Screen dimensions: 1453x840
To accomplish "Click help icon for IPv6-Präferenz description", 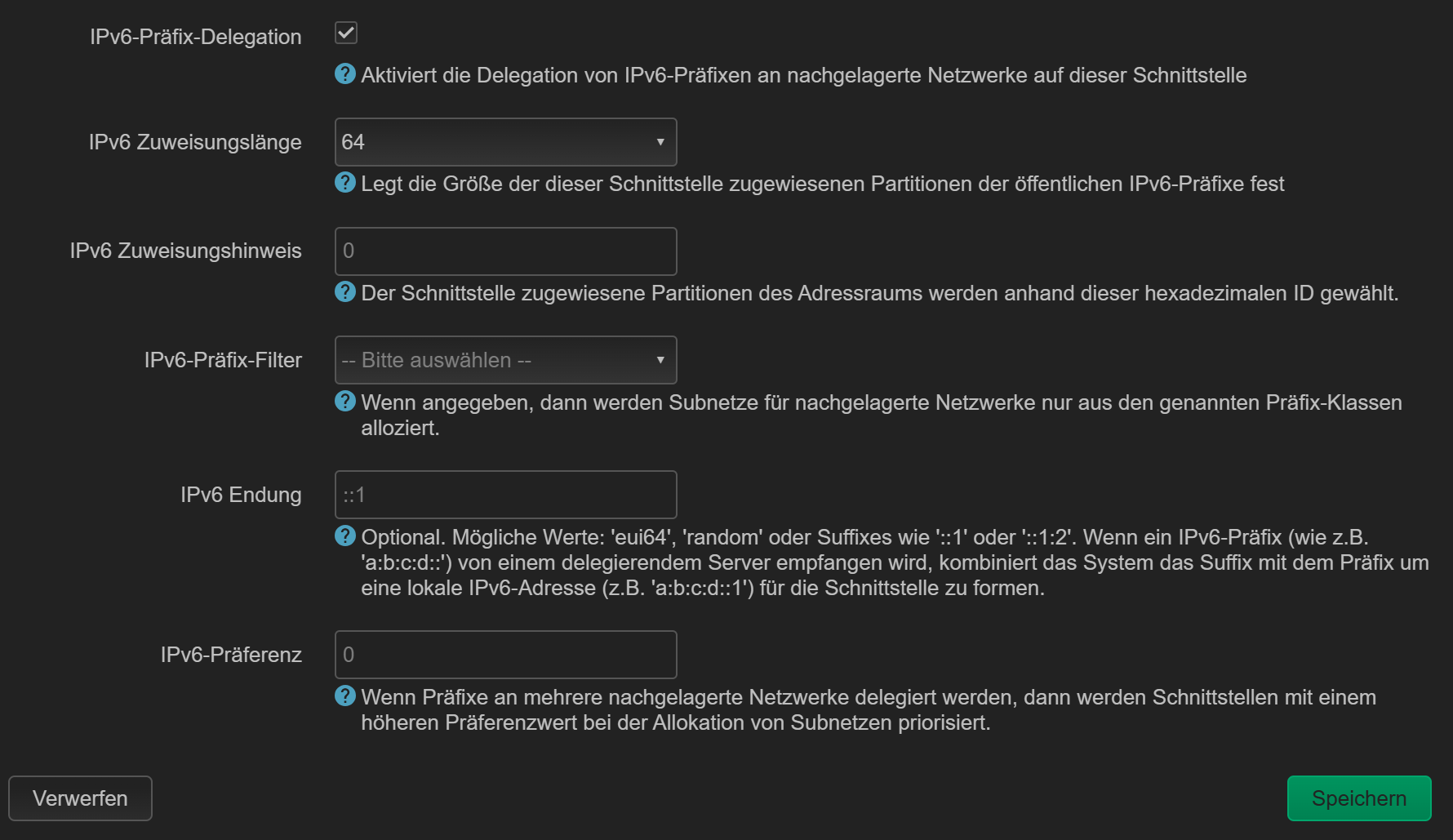I will pos(345,696).
